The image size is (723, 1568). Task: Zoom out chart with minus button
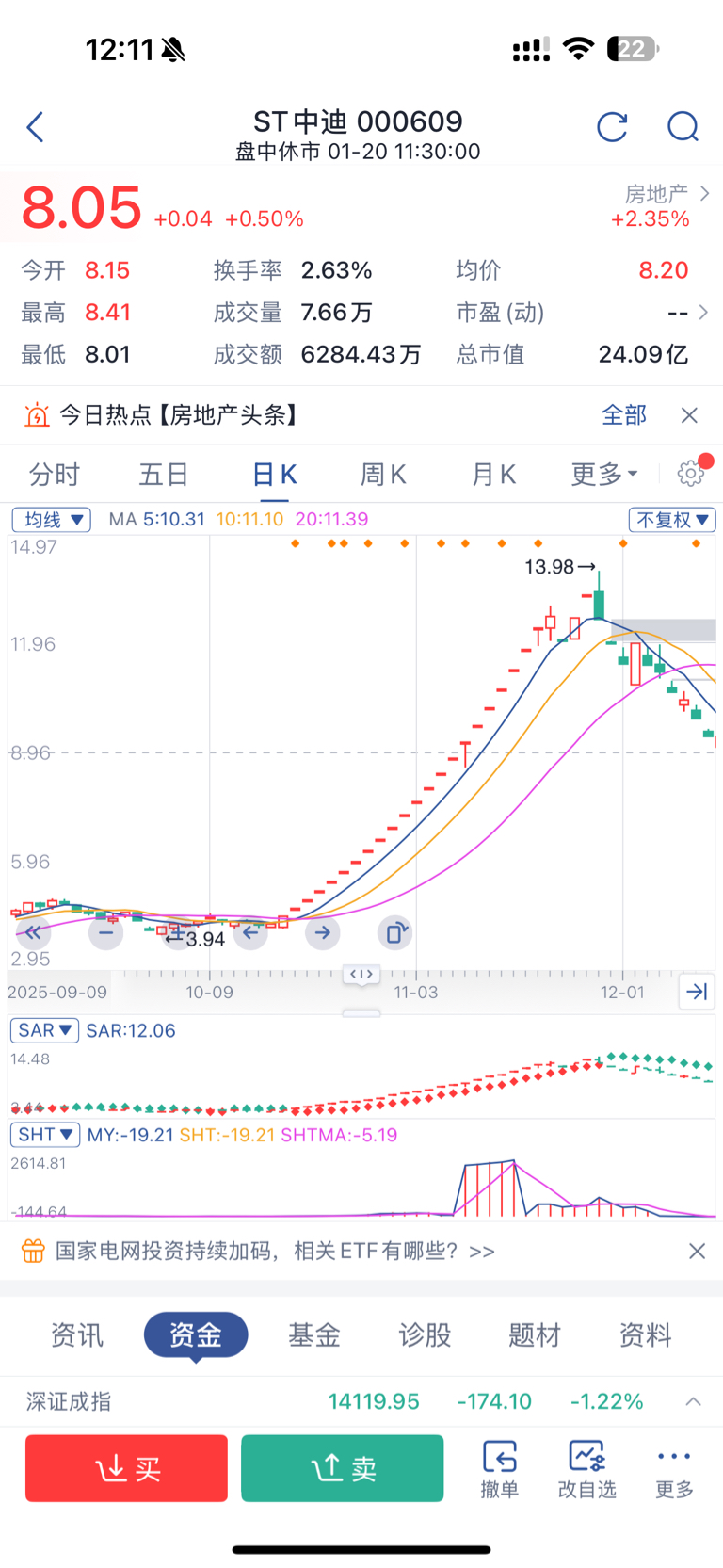[105, 933]
